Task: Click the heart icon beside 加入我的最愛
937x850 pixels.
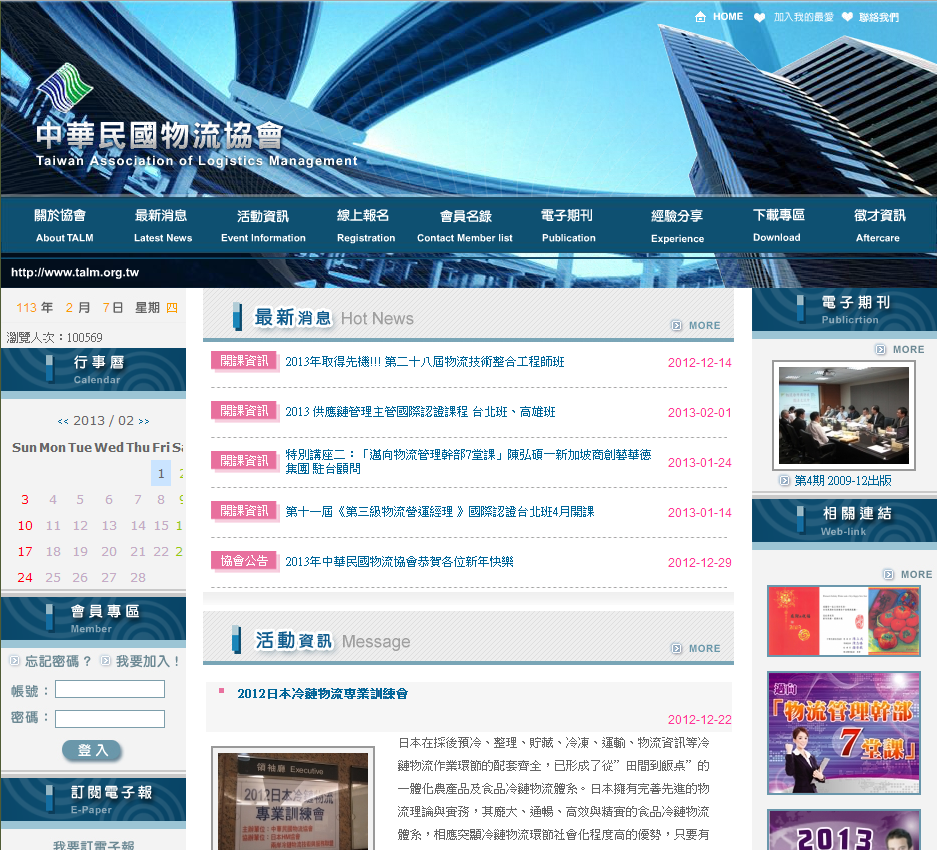Action: (759, 17)
